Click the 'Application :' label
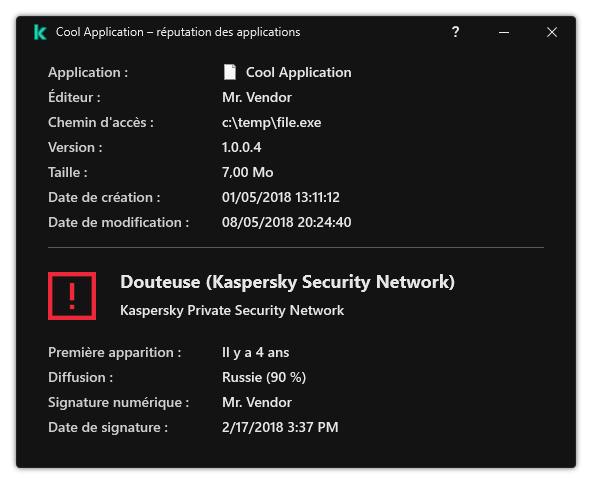 tap(88, 72)
